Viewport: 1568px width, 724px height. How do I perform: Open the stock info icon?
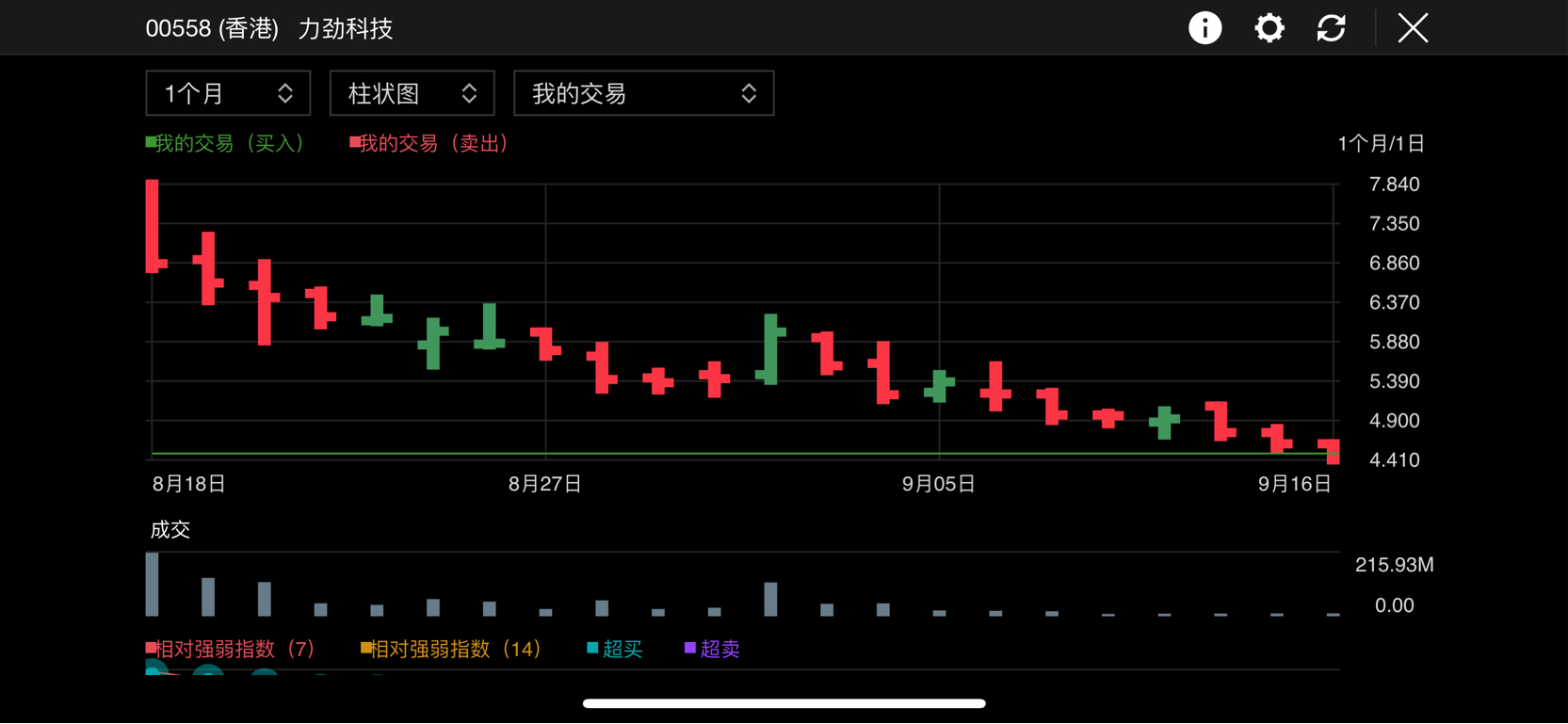click(1204, 28)
